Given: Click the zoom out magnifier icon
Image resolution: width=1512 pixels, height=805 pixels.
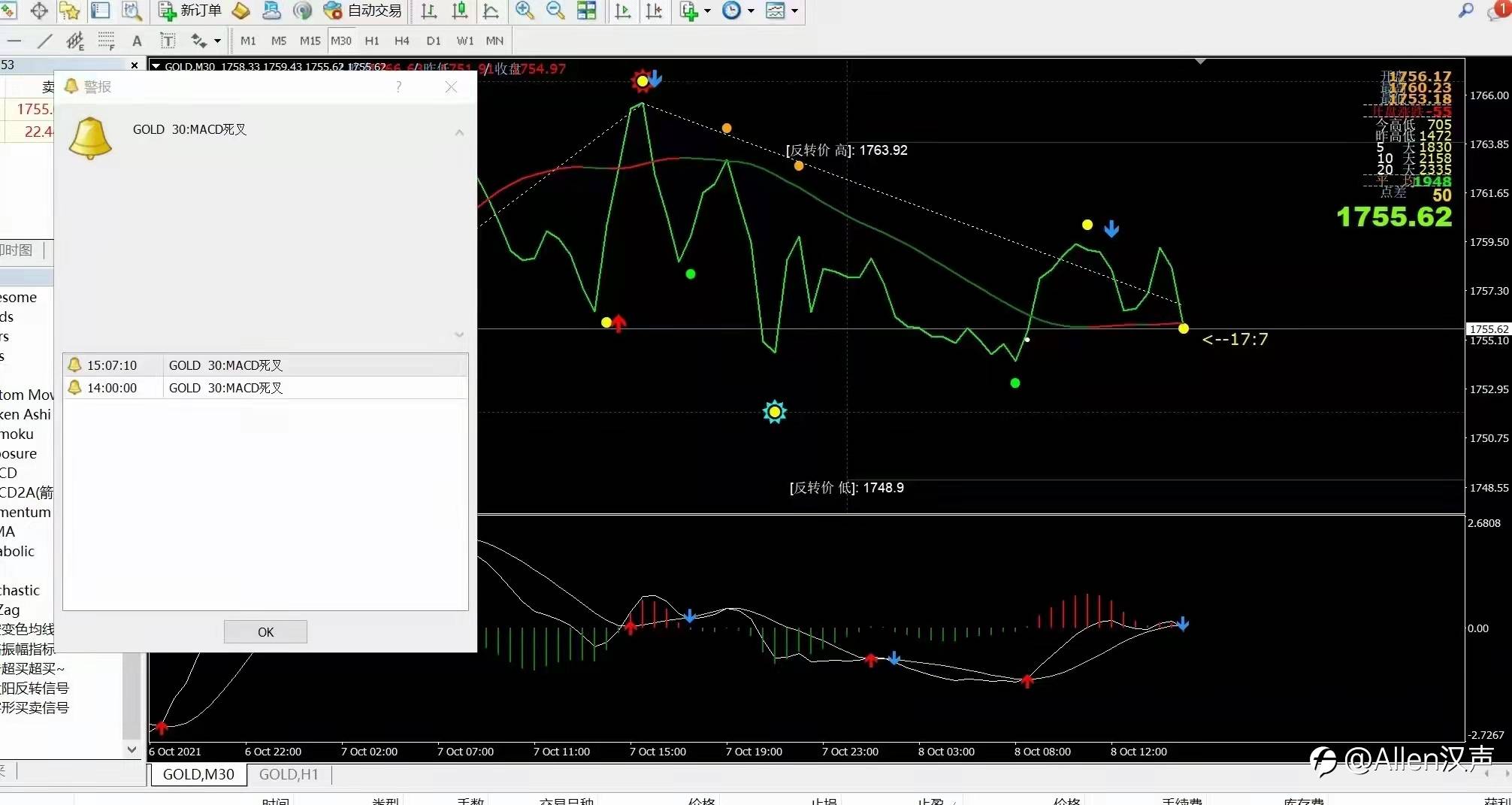Looking at the screenshot, I should click(555, 11).
